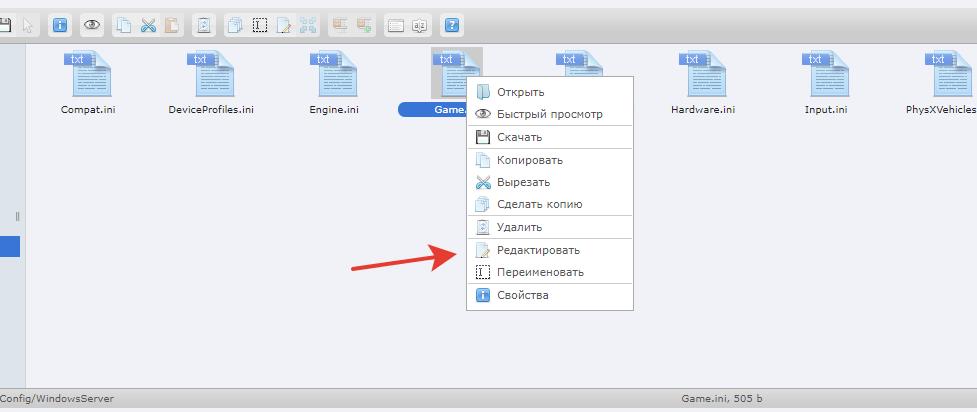The width and height of the screenshot is (977, 412).
Task: Choose Быстрый просмотр in the context menu
Action: (550, 115)
